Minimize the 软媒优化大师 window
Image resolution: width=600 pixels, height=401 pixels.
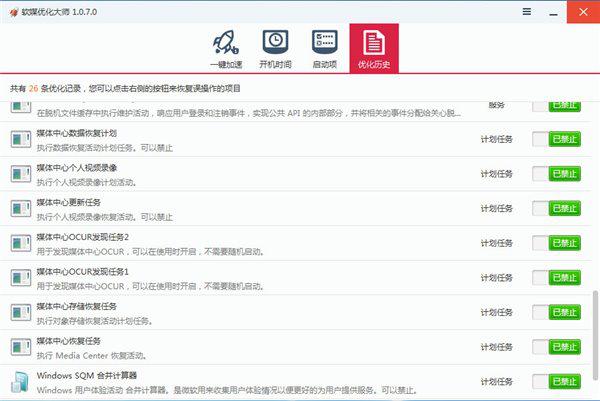[x=554, y=11]
